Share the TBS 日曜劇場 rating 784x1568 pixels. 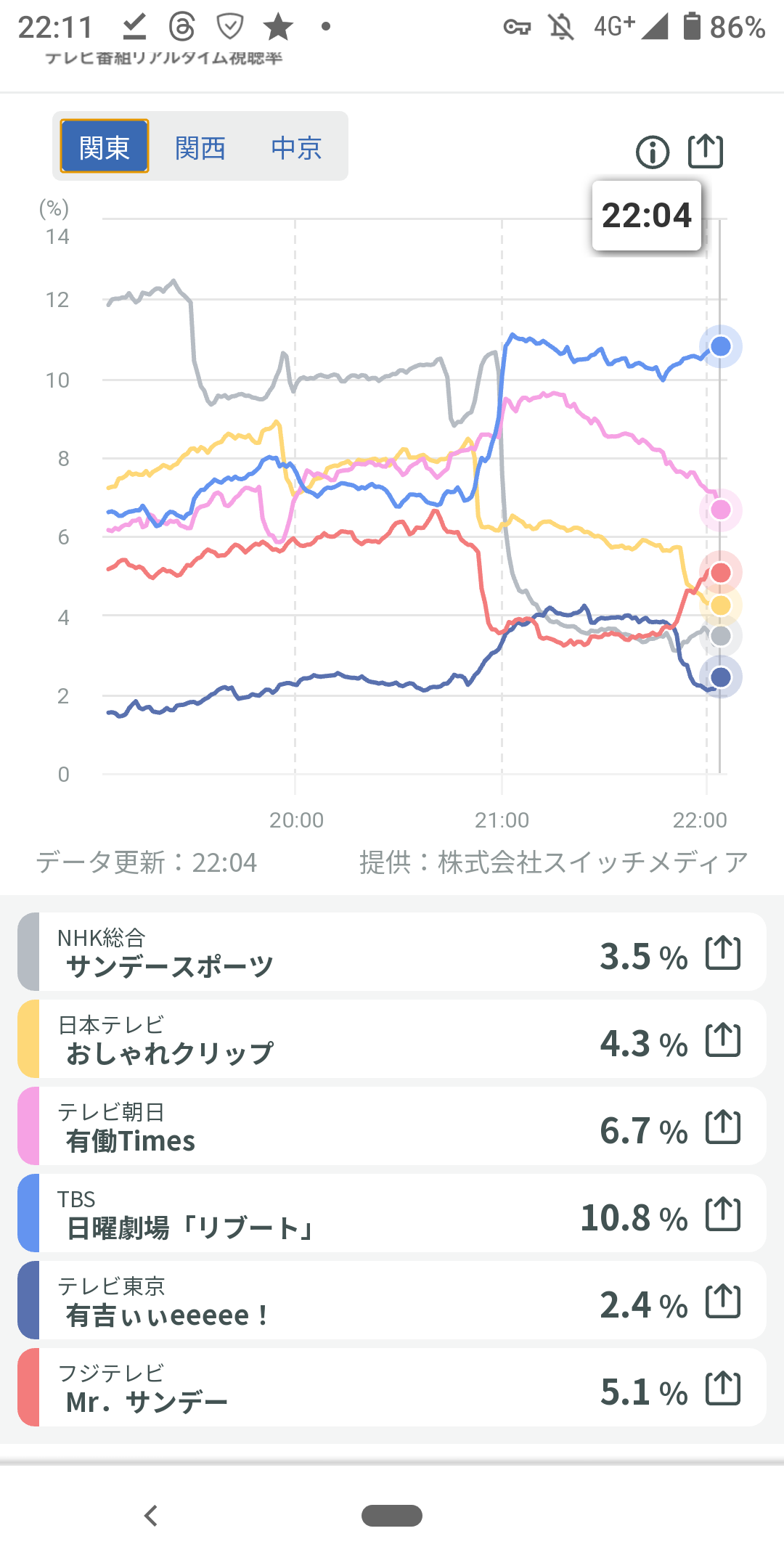(x=723, y=1214)
